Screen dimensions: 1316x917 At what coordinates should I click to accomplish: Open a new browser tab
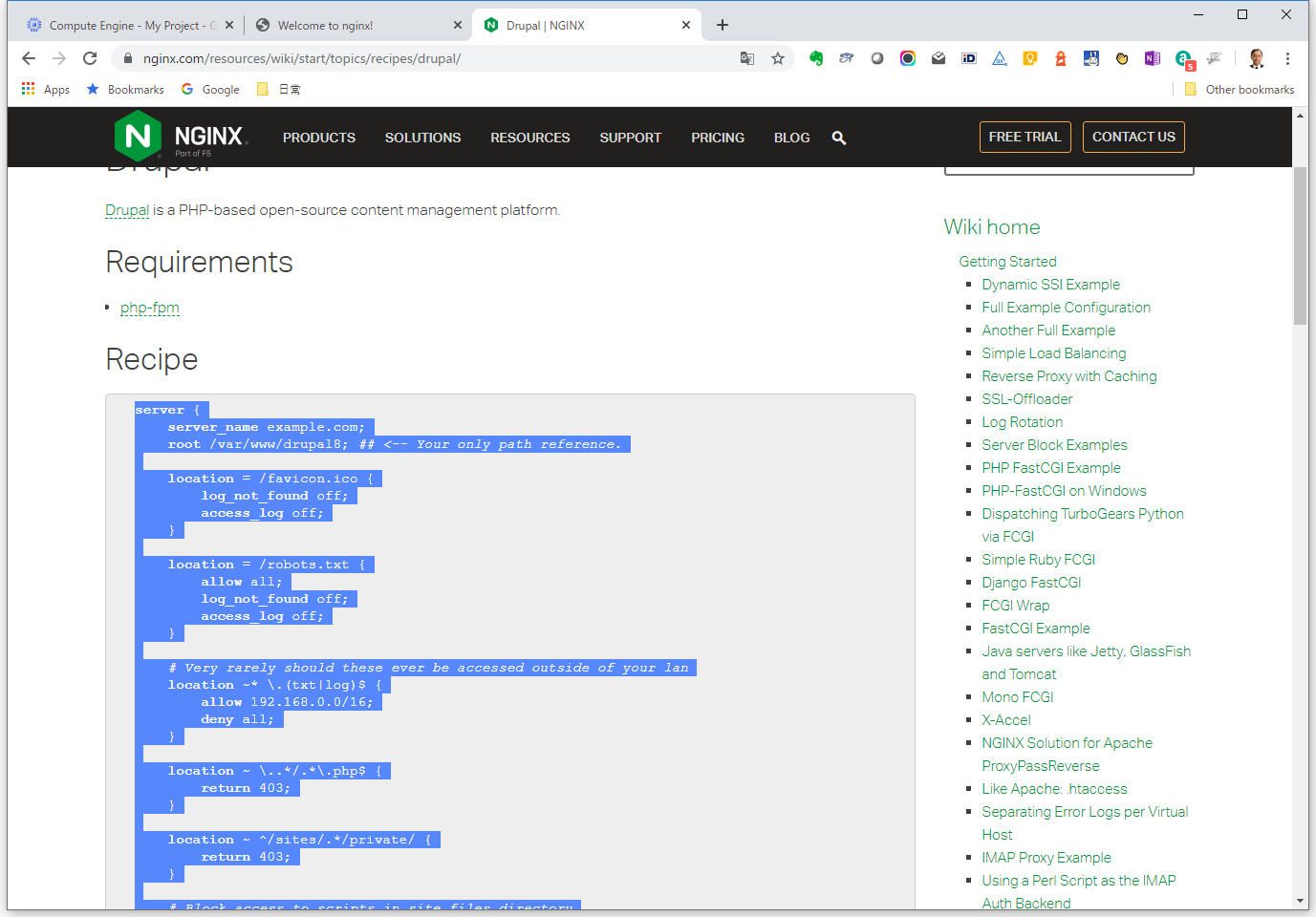coord(723,25)
